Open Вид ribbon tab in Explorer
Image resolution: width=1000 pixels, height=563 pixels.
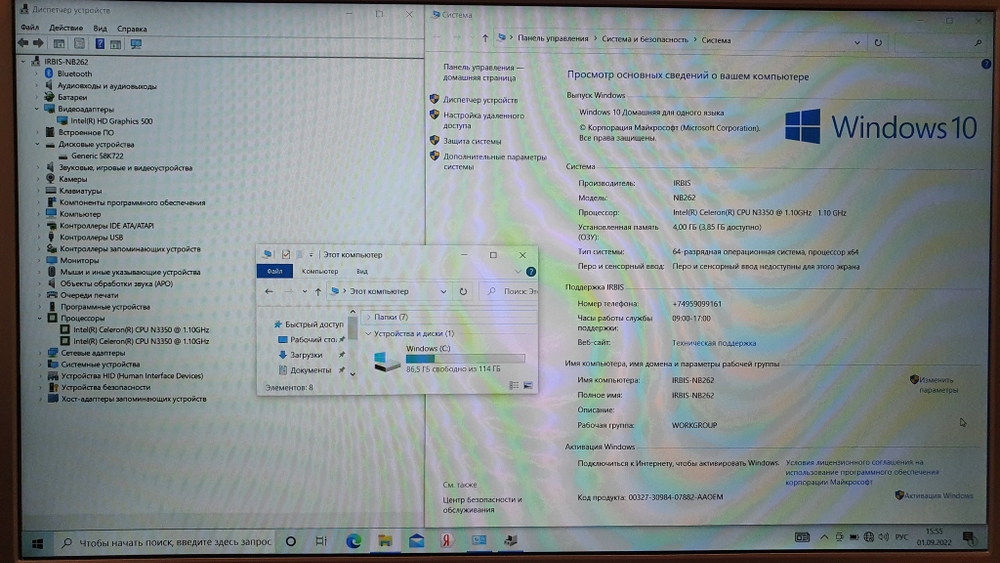click(x=362, y=271)
